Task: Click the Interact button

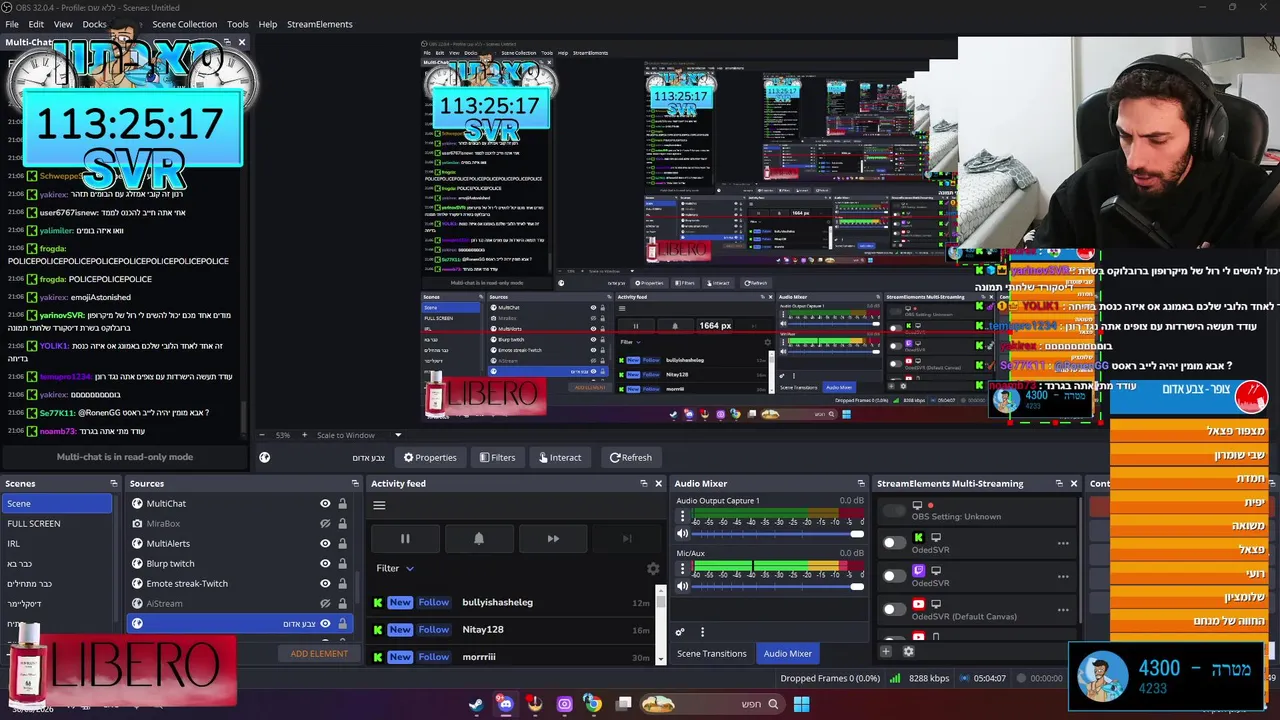Action: point(560,458)
